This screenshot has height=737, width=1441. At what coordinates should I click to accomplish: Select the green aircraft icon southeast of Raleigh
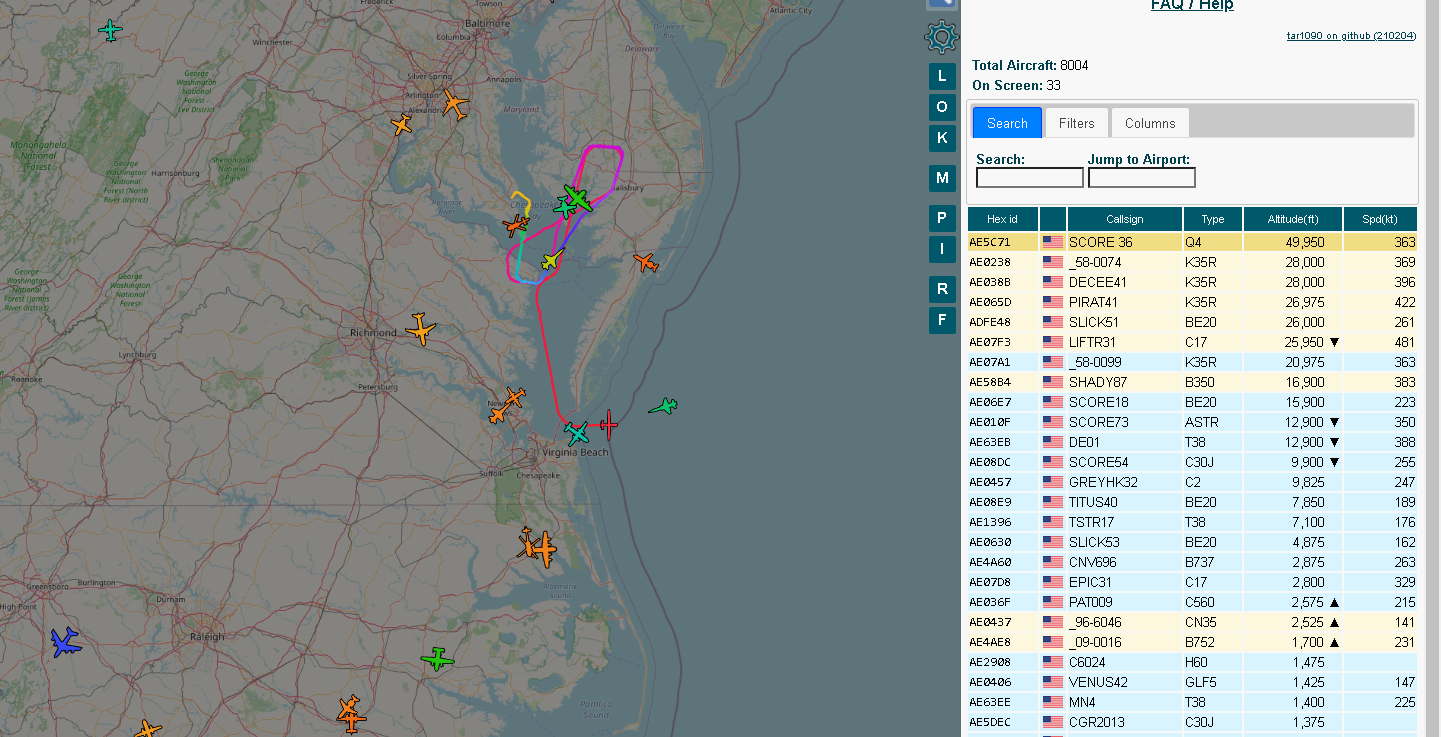point(437,659)
